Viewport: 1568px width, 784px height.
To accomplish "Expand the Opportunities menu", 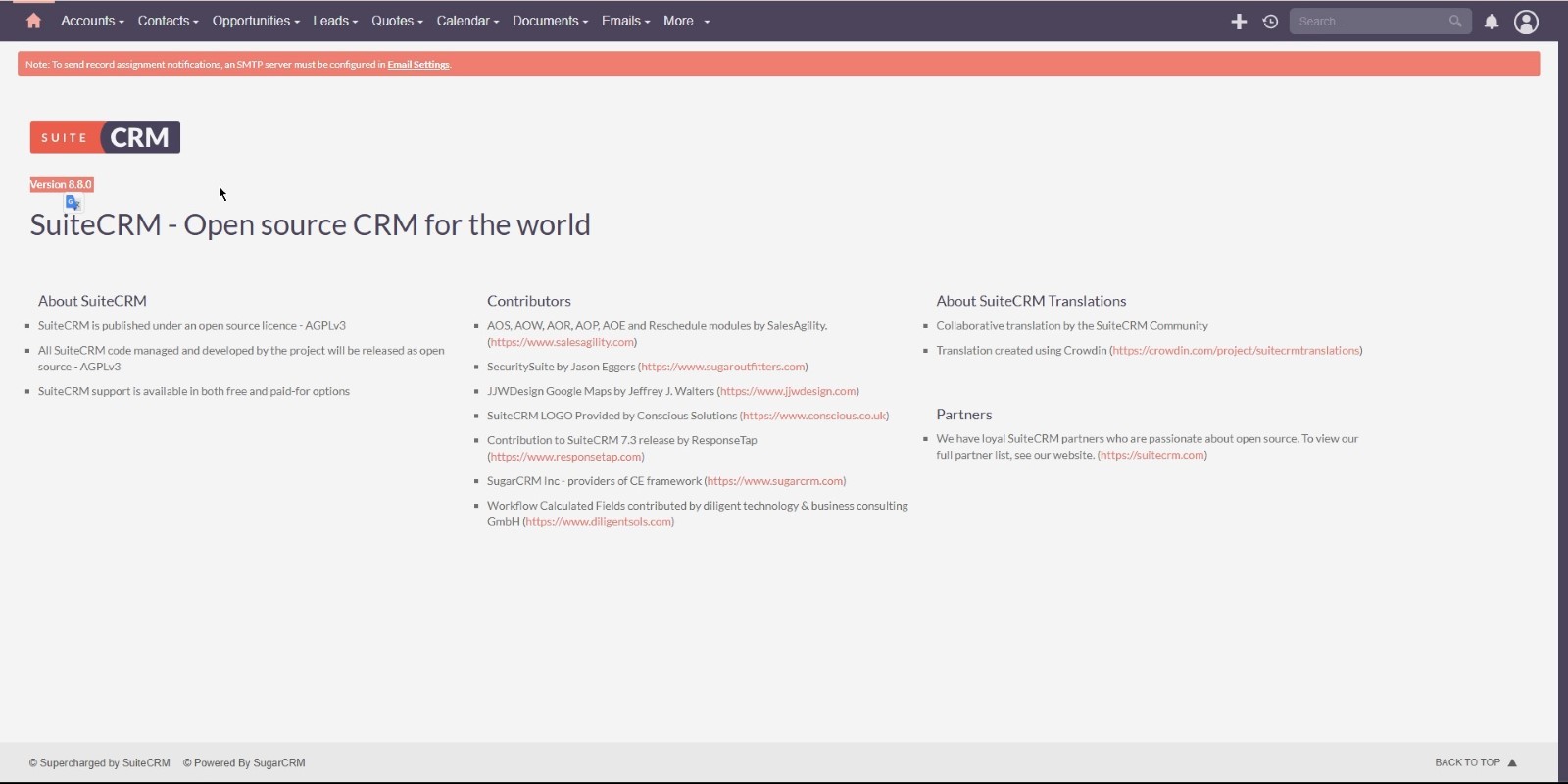I will [256, 21].
